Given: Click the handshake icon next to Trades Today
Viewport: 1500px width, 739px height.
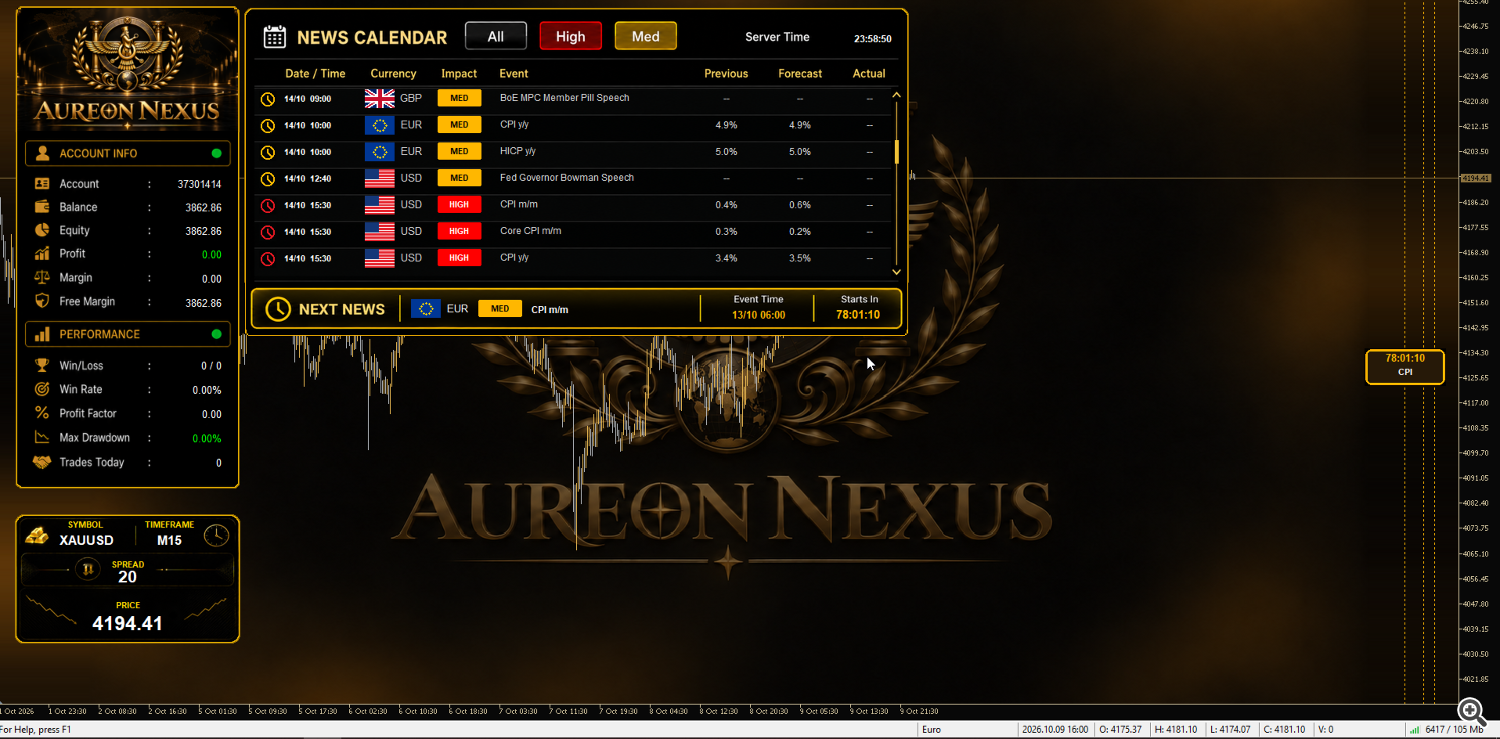Looking at the screenshot, I should click(x=42, y=462).
